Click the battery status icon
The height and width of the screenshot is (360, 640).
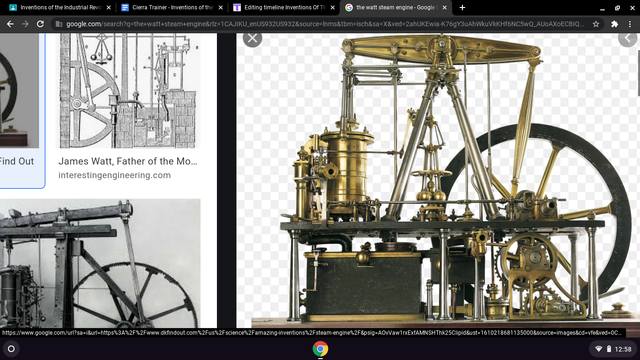pos(609,349)
